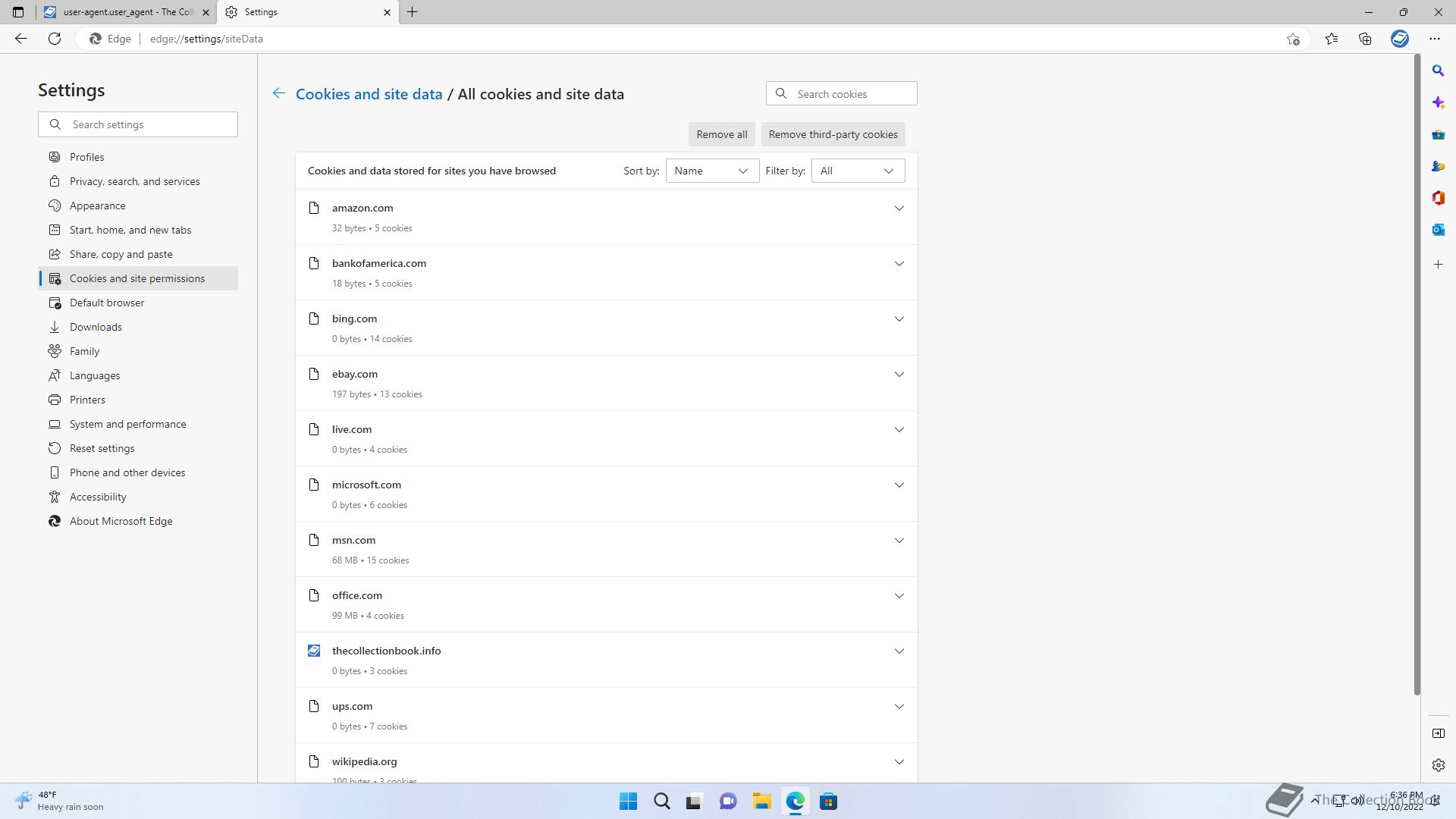Open sidebar Games icon
Screen dimensions: 1456x819
1438,166
